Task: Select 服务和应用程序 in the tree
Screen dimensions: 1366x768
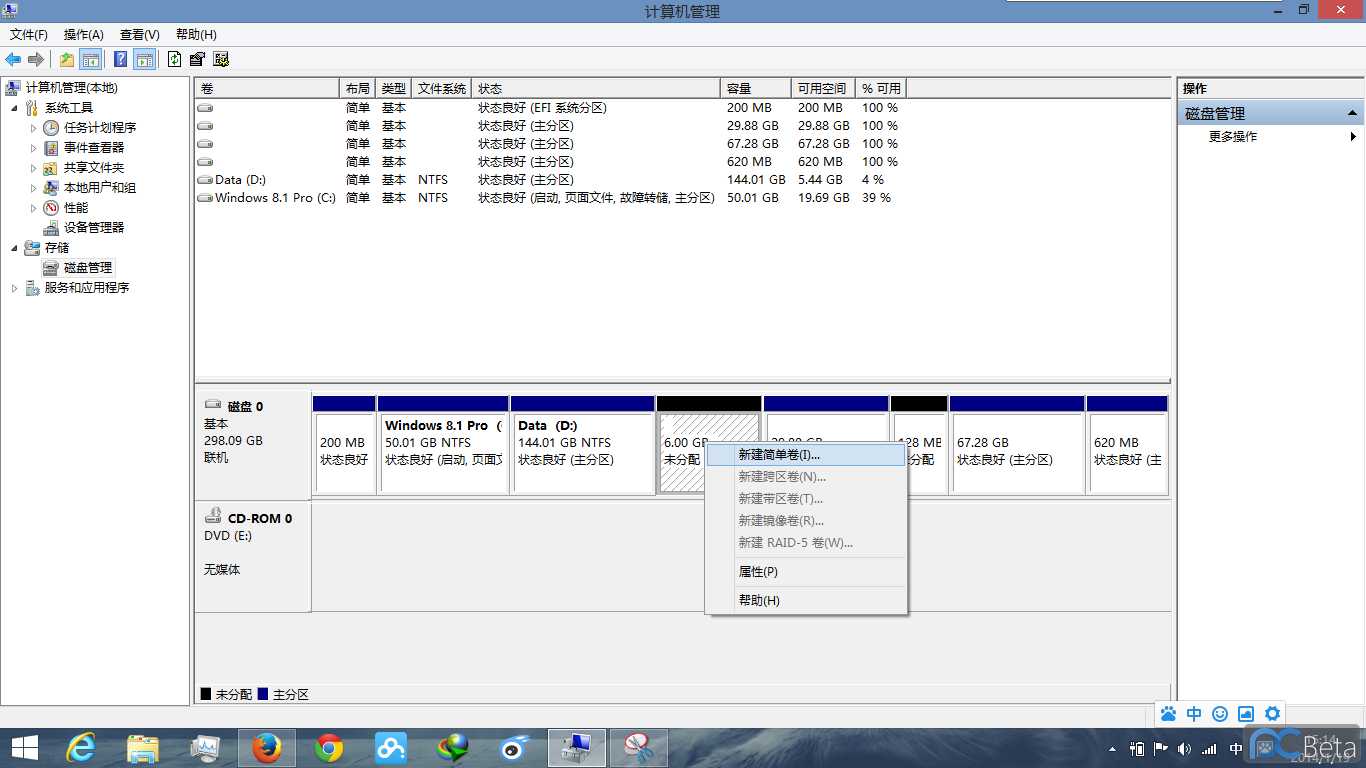Action: coord(87,288)
